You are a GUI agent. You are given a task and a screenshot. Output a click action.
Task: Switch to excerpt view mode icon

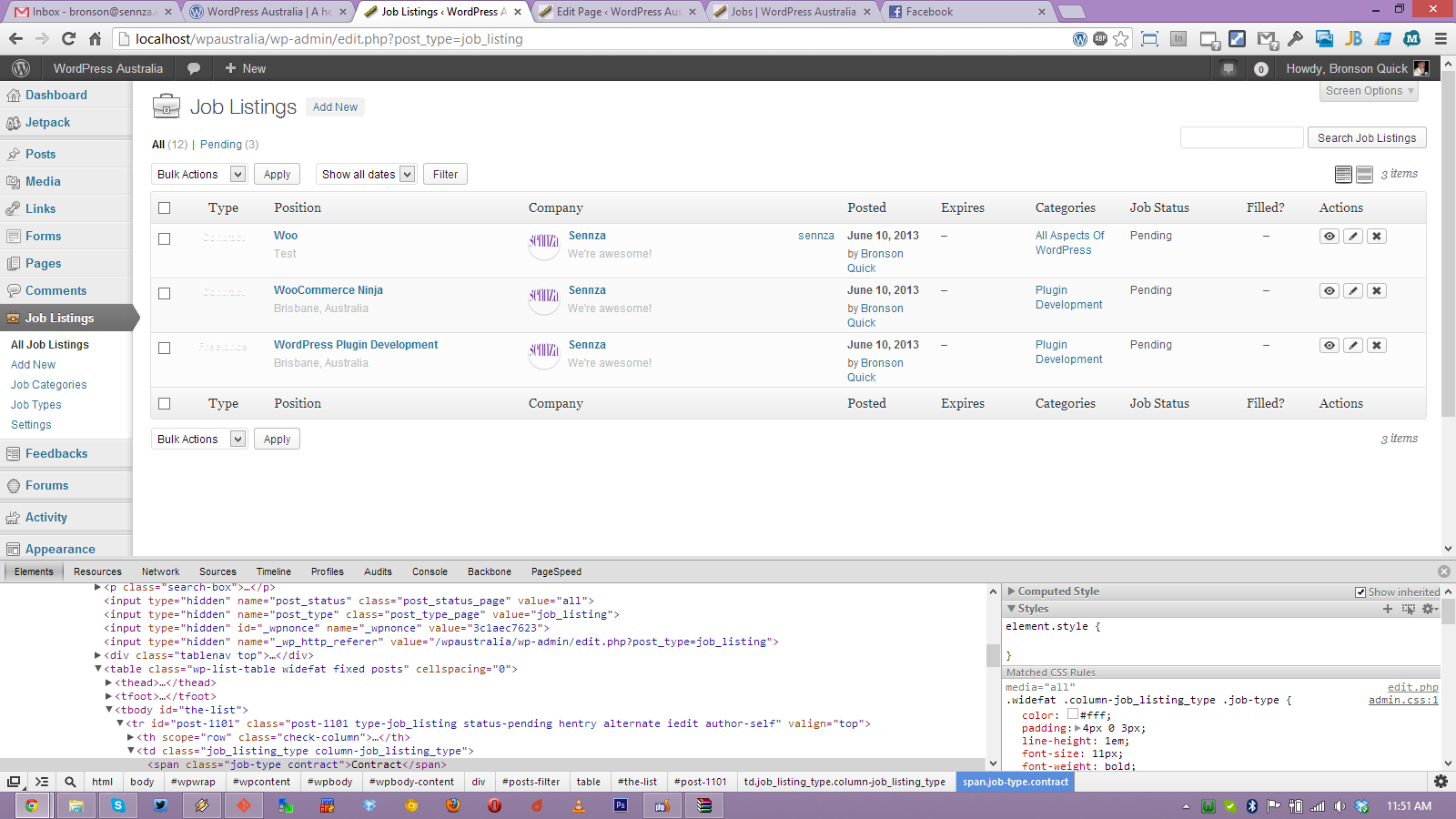tap(1364, 175)
